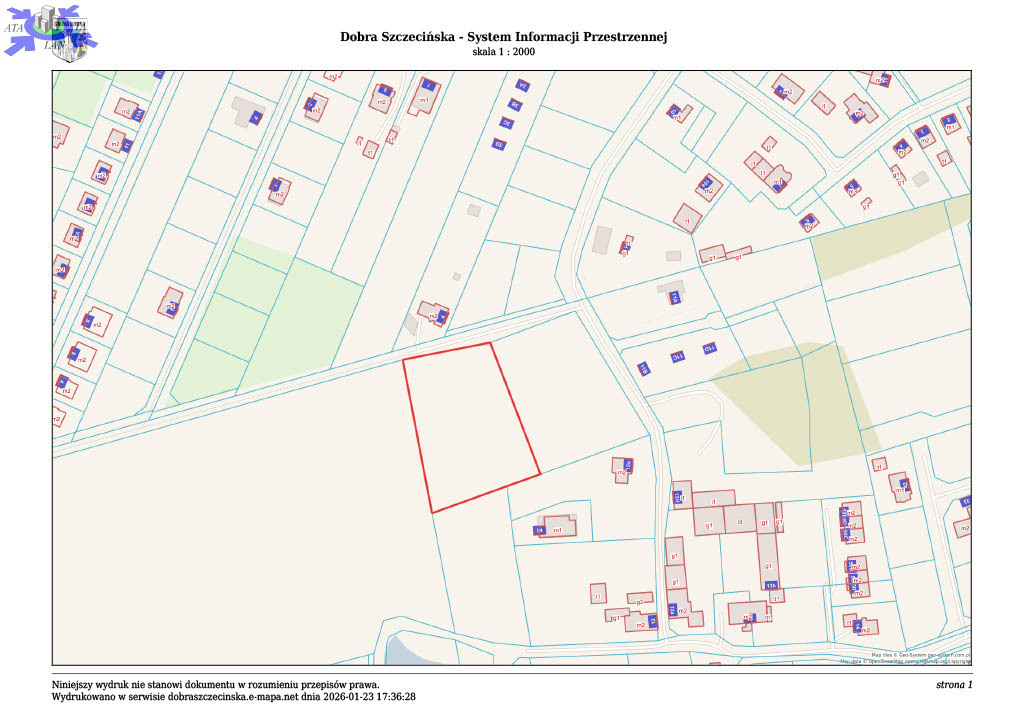Select the 13b address marker
This screenshot has height=726, width=1024.
(770, 585)
